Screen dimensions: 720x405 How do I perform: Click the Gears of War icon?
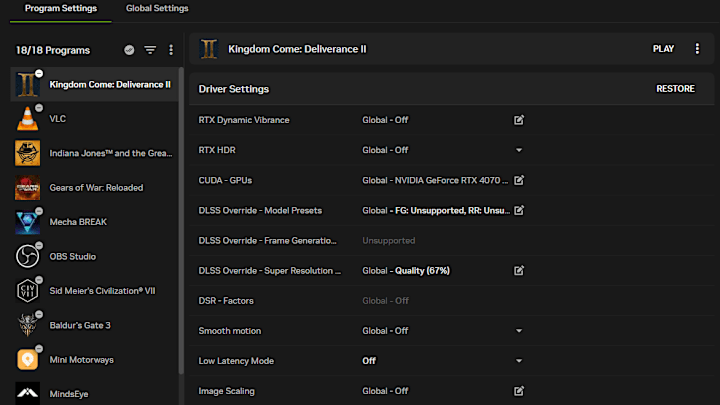tap(28, 188)
